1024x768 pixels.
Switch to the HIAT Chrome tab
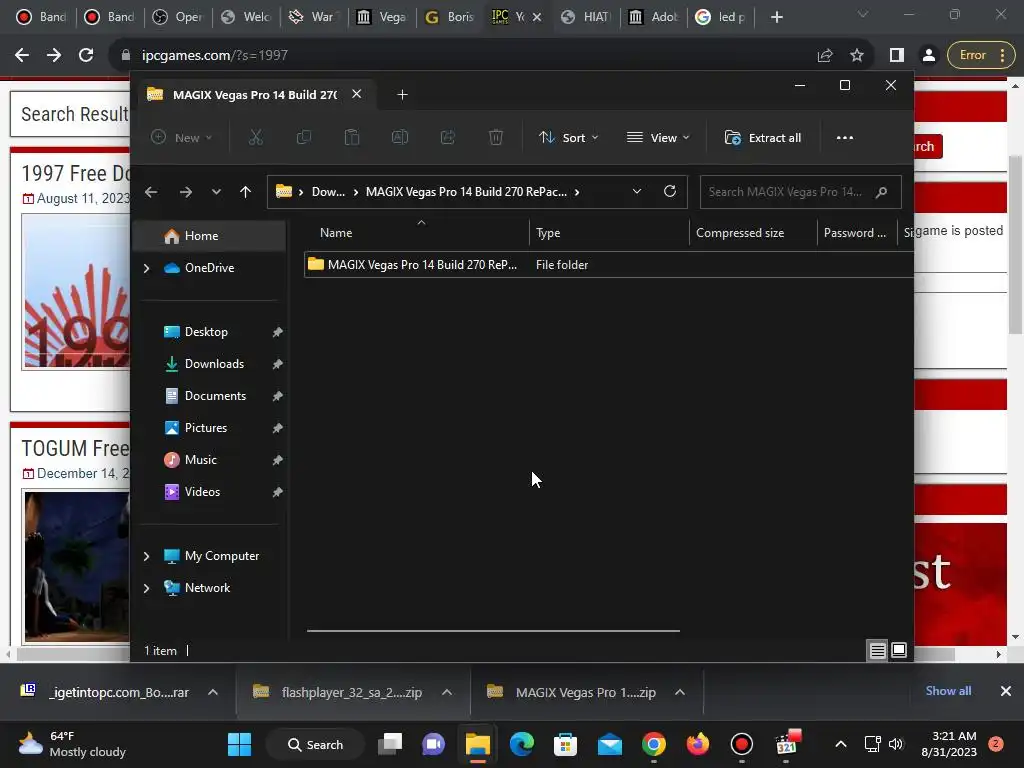coord(586,17)
